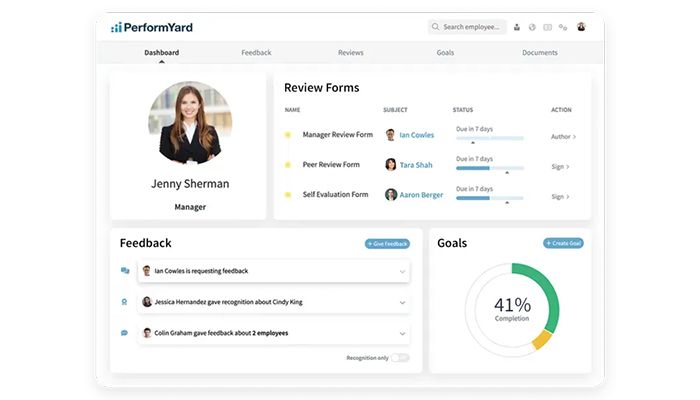Click the recognition badge icon beside Jessica Hernandez
Image resolution: width=700 pixels, height=400 pixels.
125,302
